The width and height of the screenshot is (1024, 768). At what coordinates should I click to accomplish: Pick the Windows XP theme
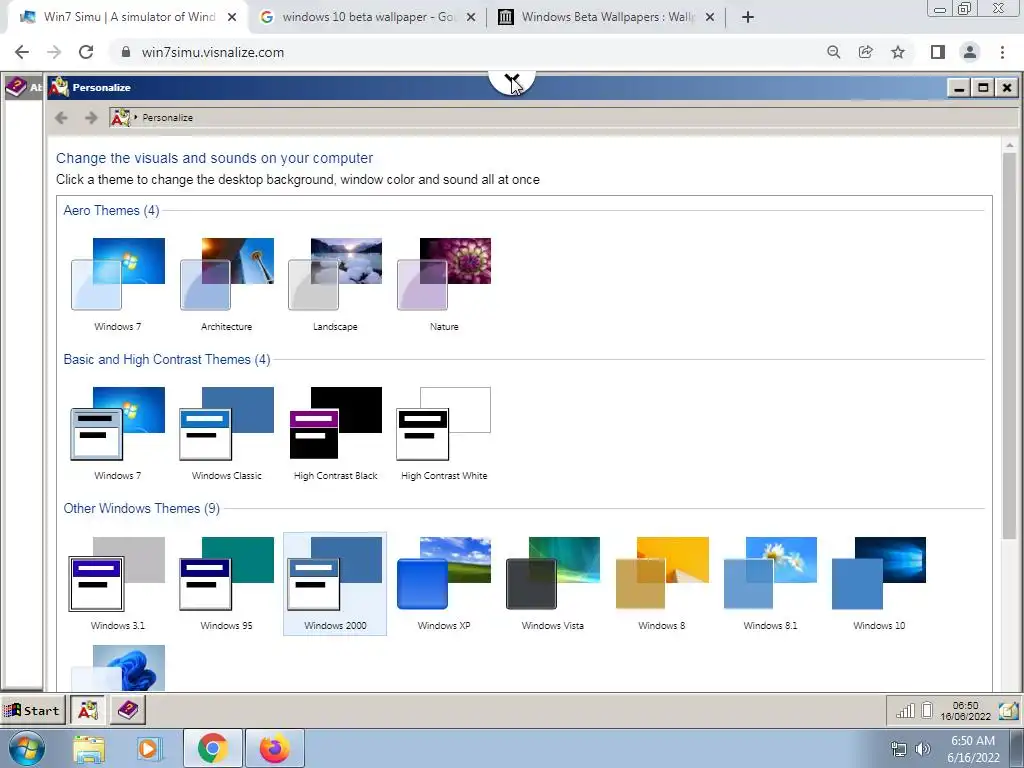click(444, 583)
